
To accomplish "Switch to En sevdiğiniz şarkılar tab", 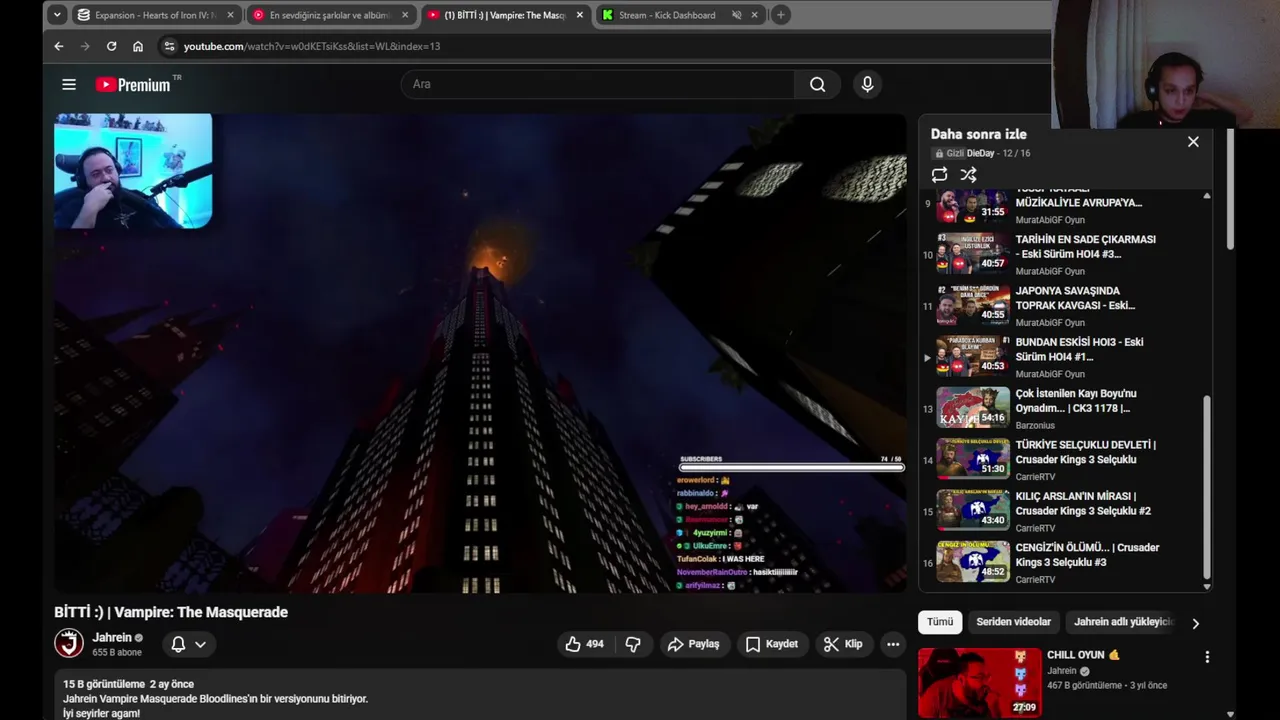I will [330, 15].
